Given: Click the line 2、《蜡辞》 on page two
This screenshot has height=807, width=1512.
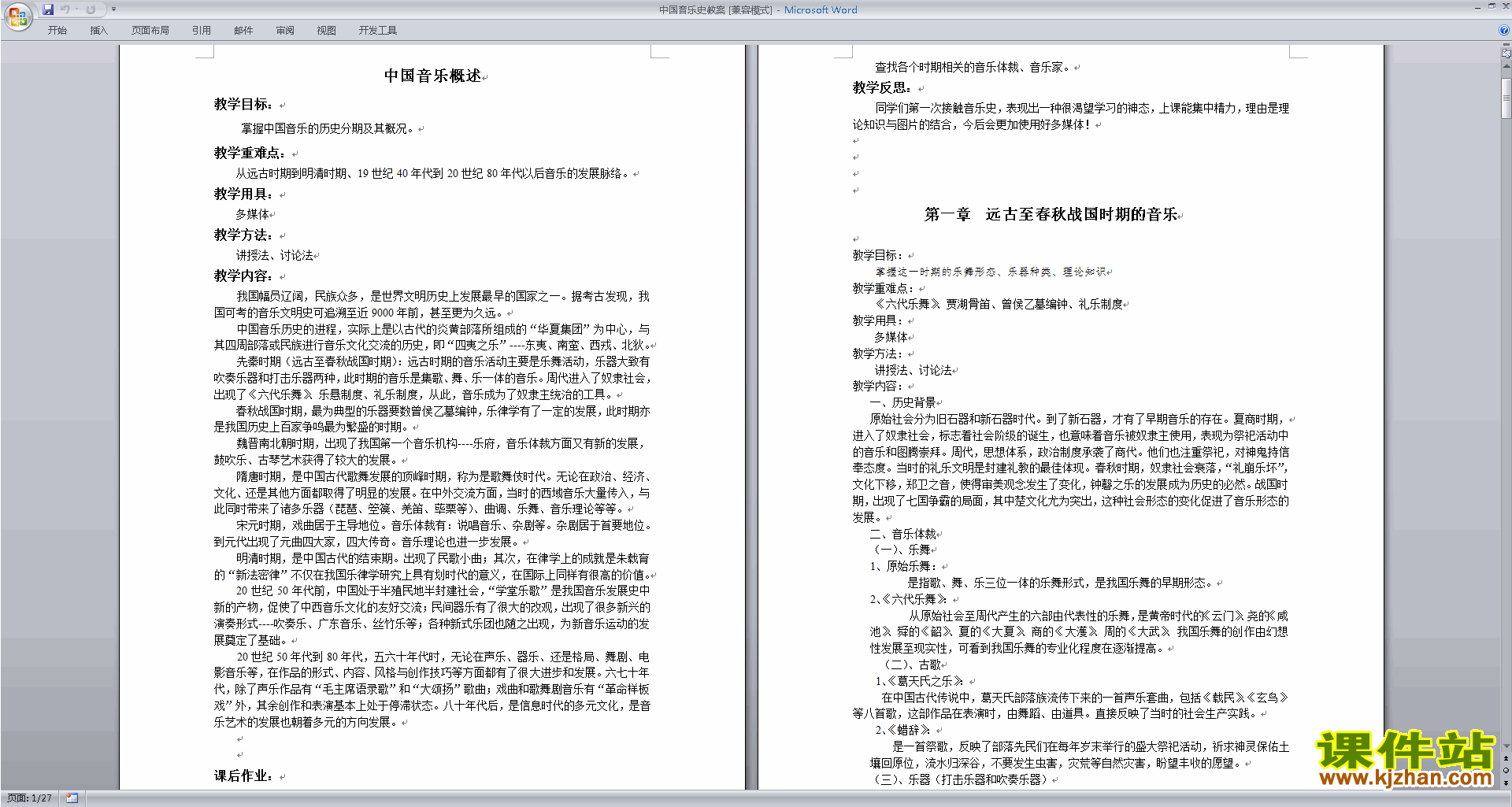Looking at the screenshot, I should click(x=903, y=730).
